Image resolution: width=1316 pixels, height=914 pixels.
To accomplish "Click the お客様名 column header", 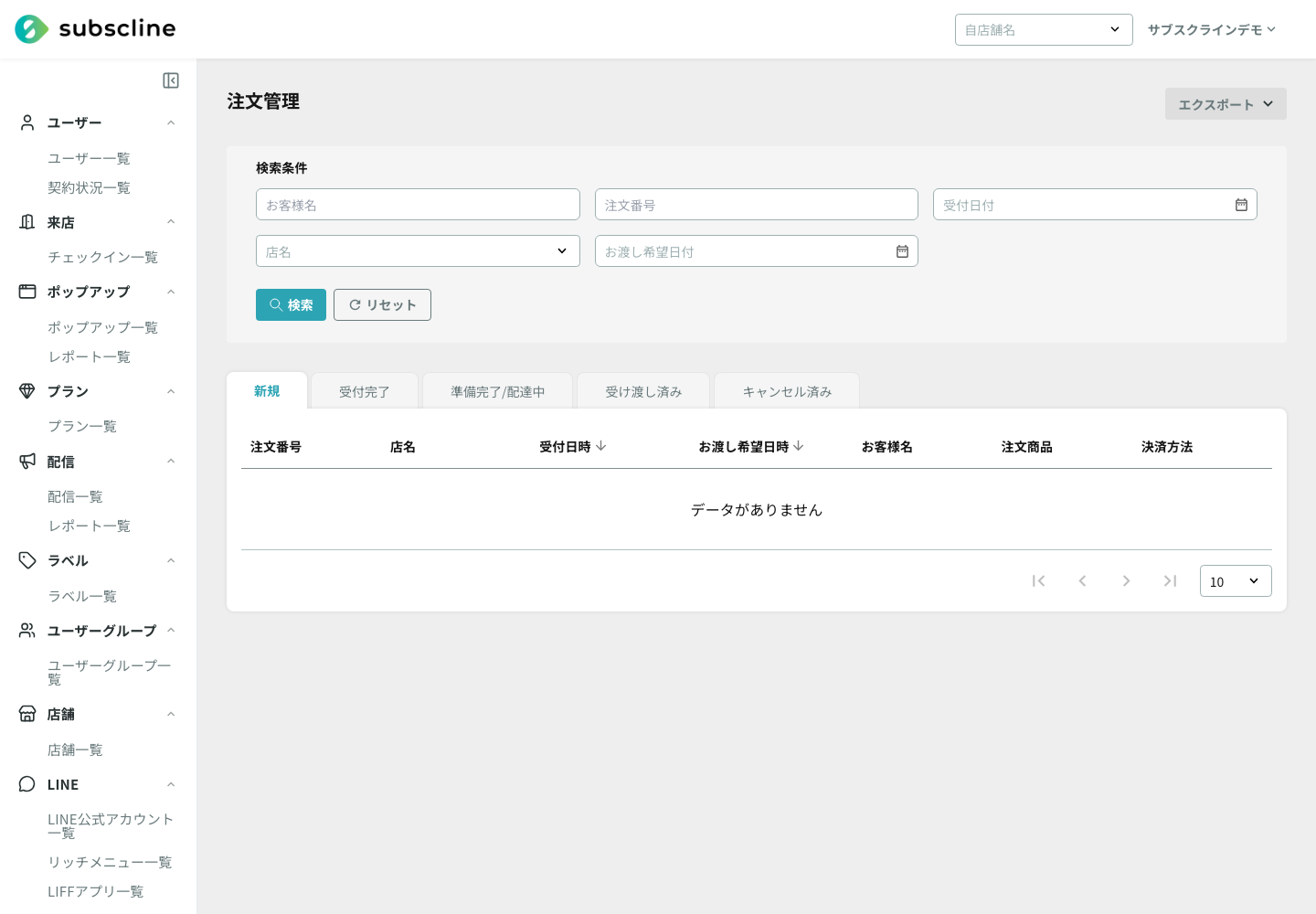I will [x=887, y=447].
